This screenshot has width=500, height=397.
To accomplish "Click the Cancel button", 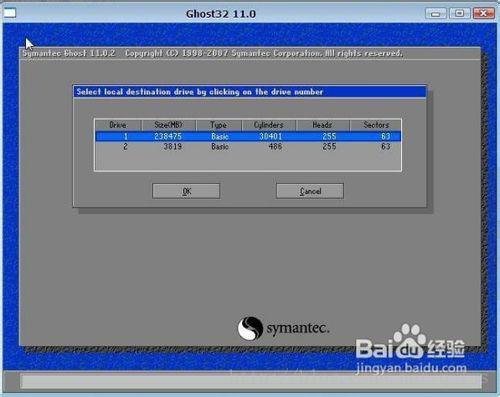I will tap(310, 191).
